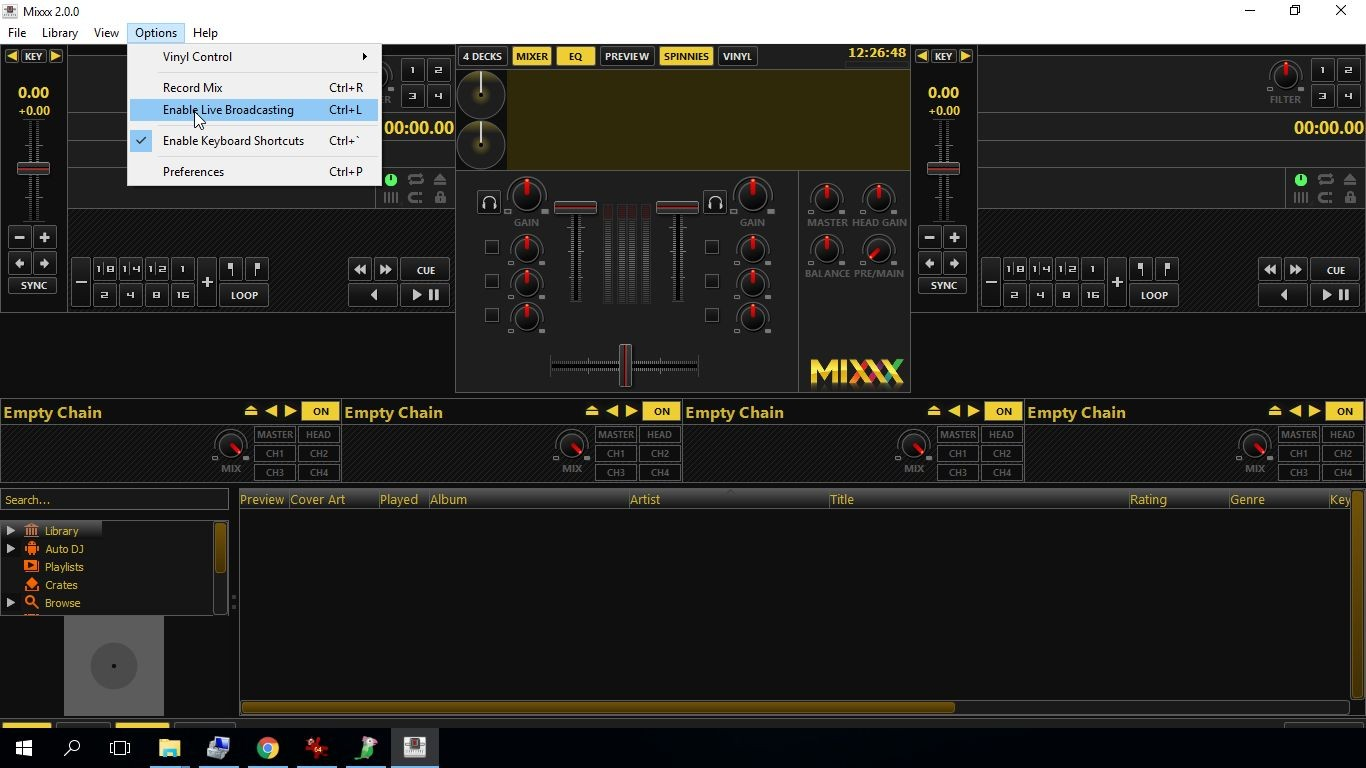Toggle the SPINNIES button

[686, 56]
